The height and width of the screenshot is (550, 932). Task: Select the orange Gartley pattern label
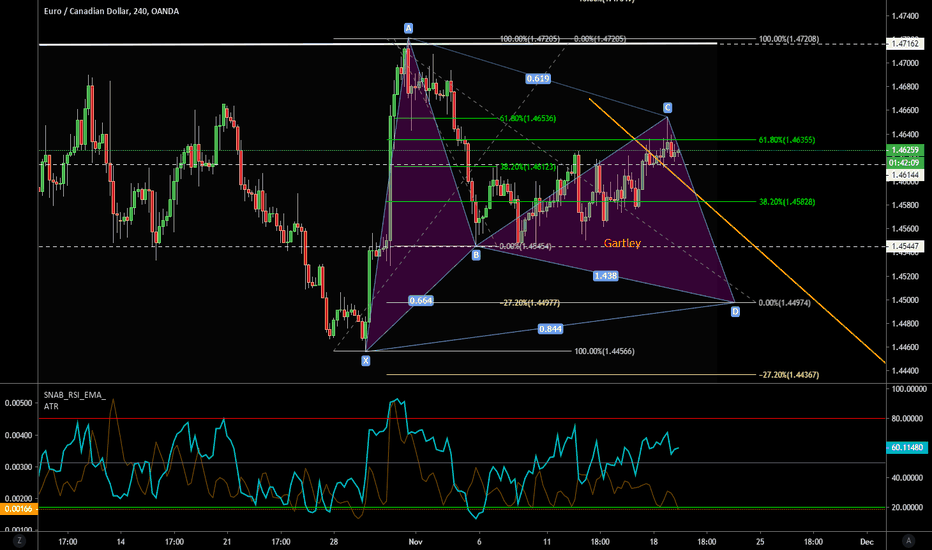[x=622, y=243]
